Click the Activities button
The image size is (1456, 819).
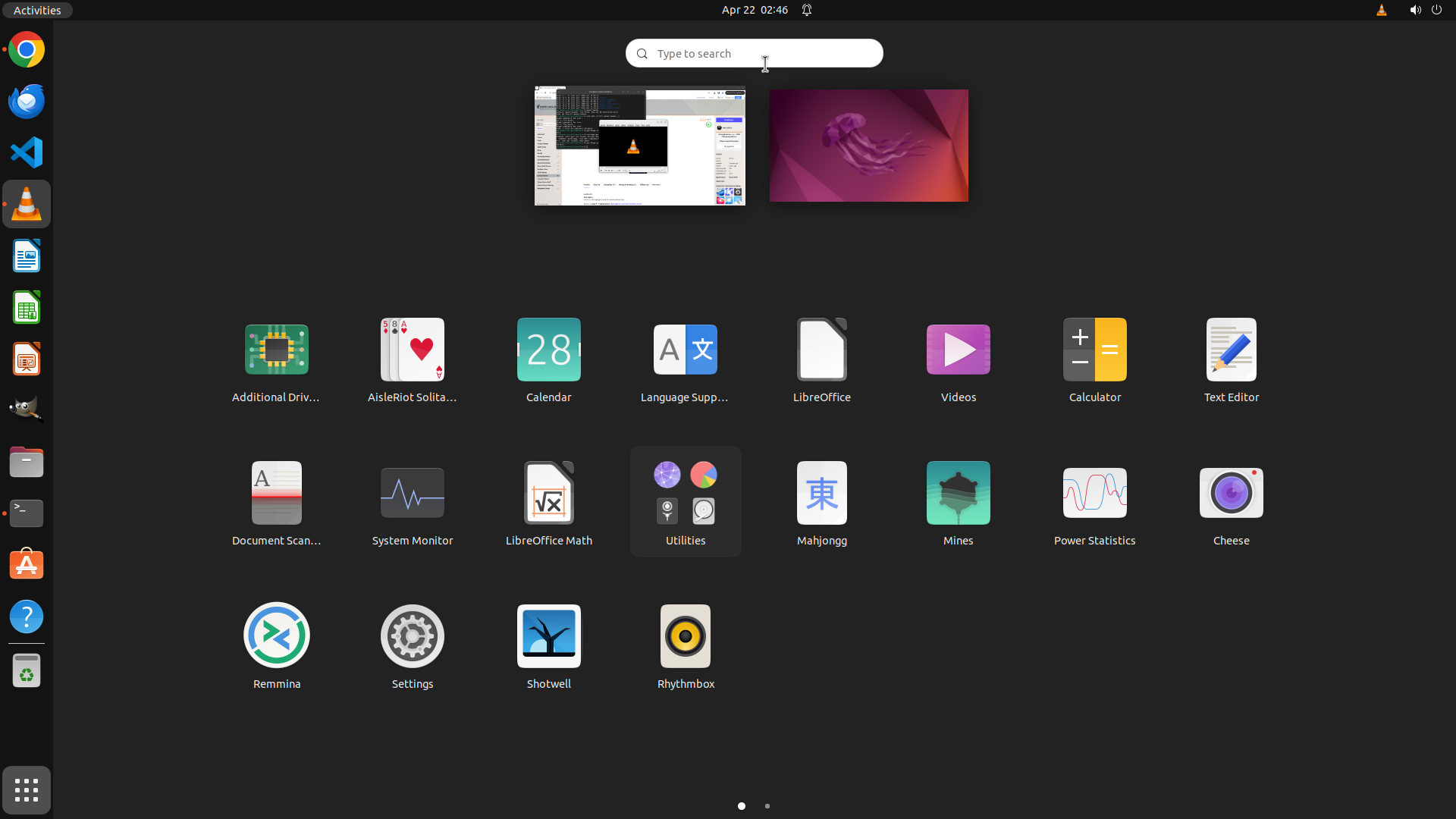(37, 10)
